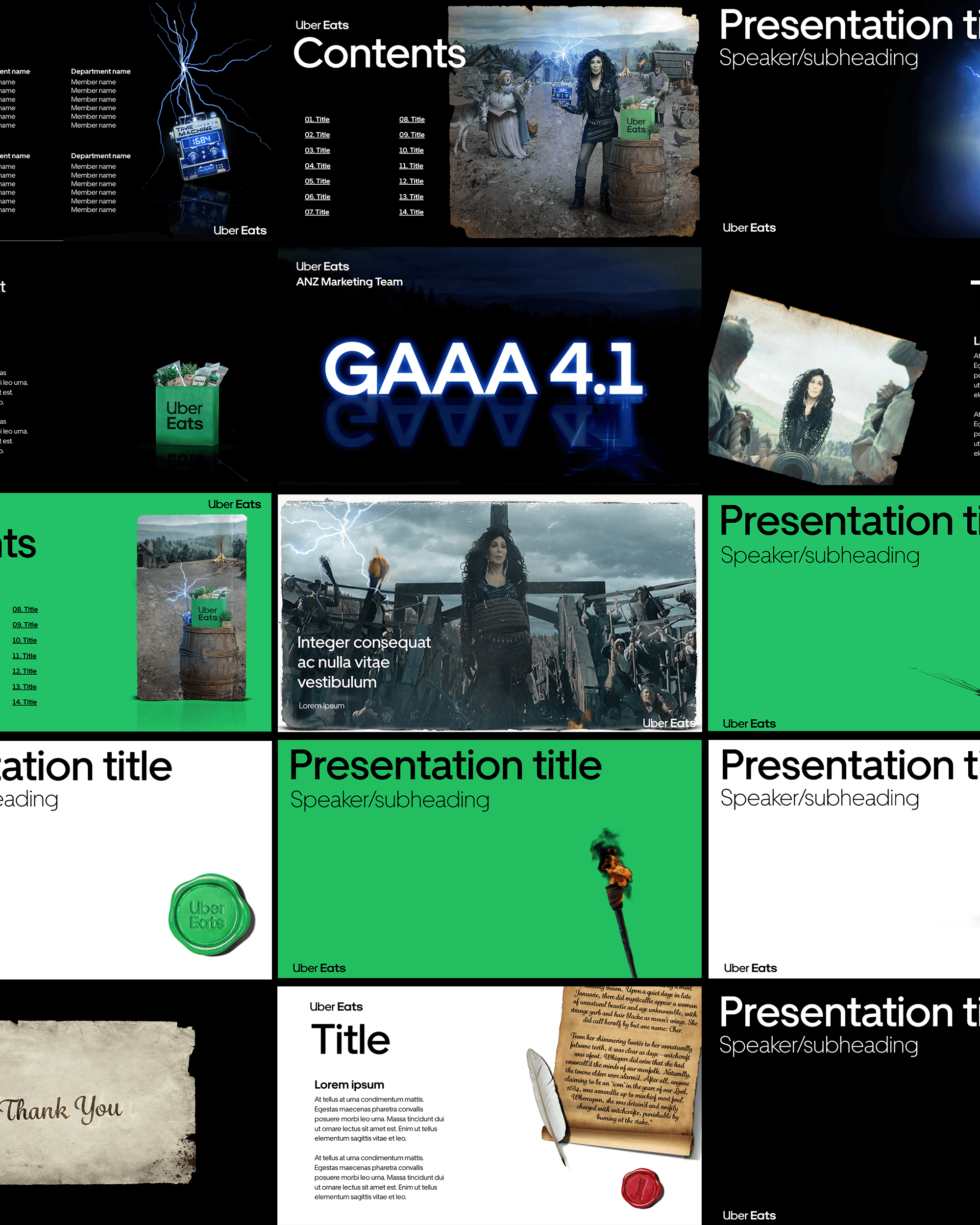Select 'Uber Eats' logo above the white slide Title
980x1225 pixels.
(x=336, y=1007)
